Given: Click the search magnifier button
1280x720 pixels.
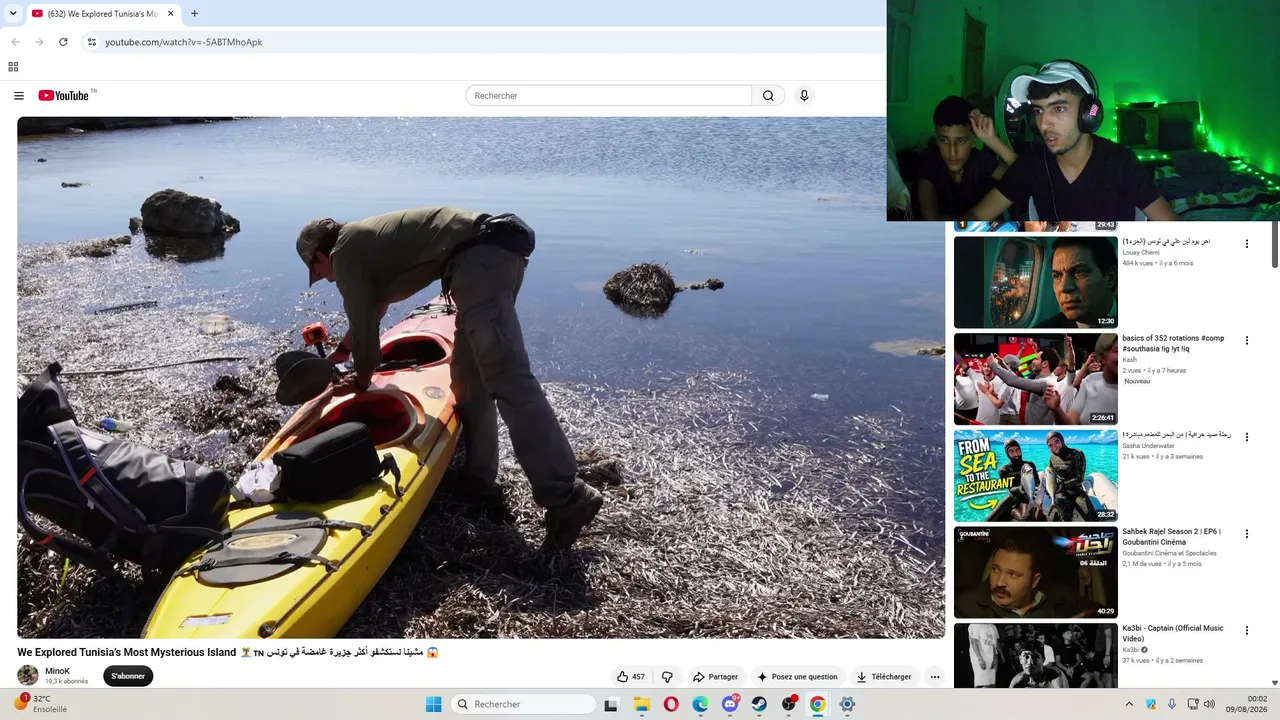Looking at the screenshot, I should (x=768, y=96).
